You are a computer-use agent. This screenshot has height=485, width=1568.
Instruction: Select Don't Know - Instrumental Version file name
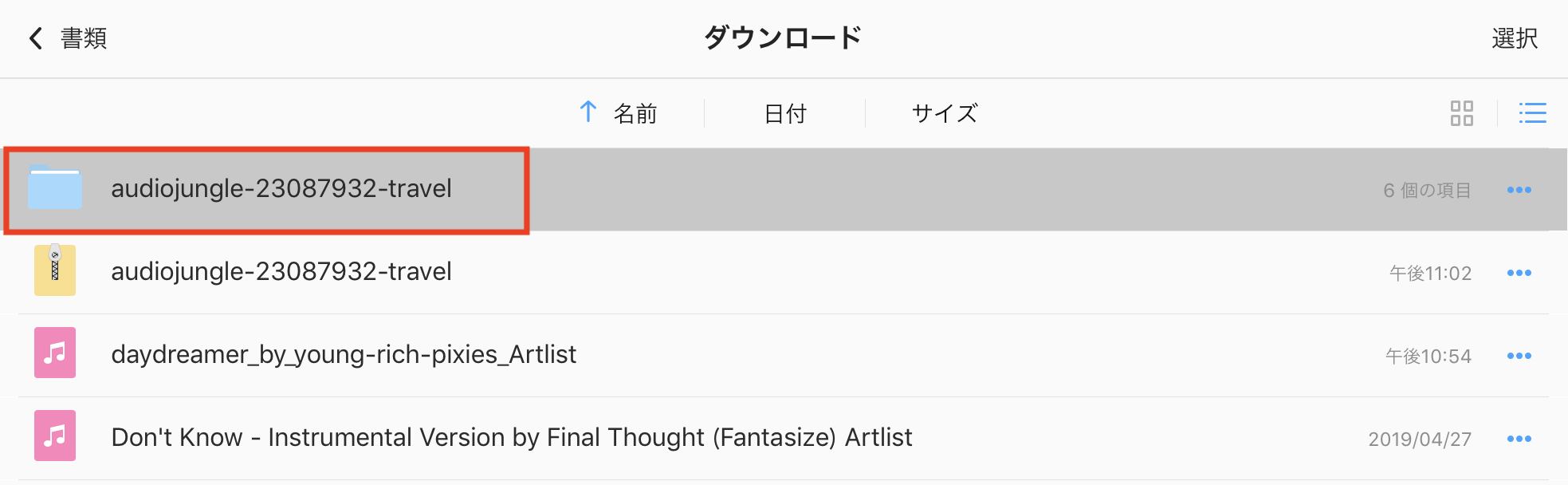(511, 437)
